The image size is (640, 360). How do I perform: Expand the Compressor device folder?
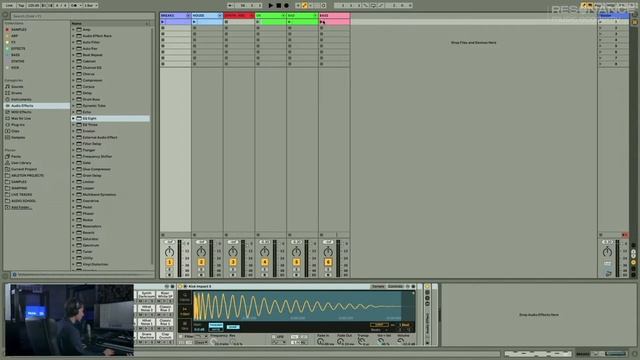click(74, 80)
